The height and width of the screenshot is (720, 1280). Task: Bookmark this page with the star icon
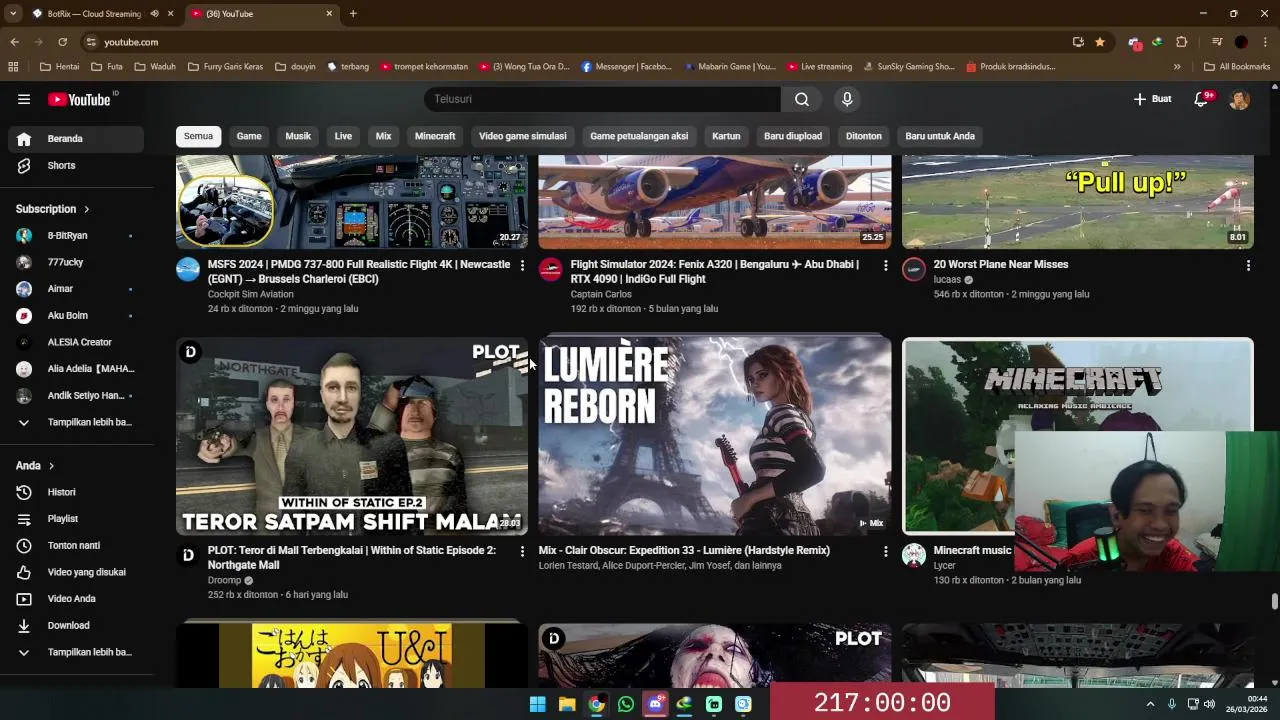click(x=1100, y=42)
